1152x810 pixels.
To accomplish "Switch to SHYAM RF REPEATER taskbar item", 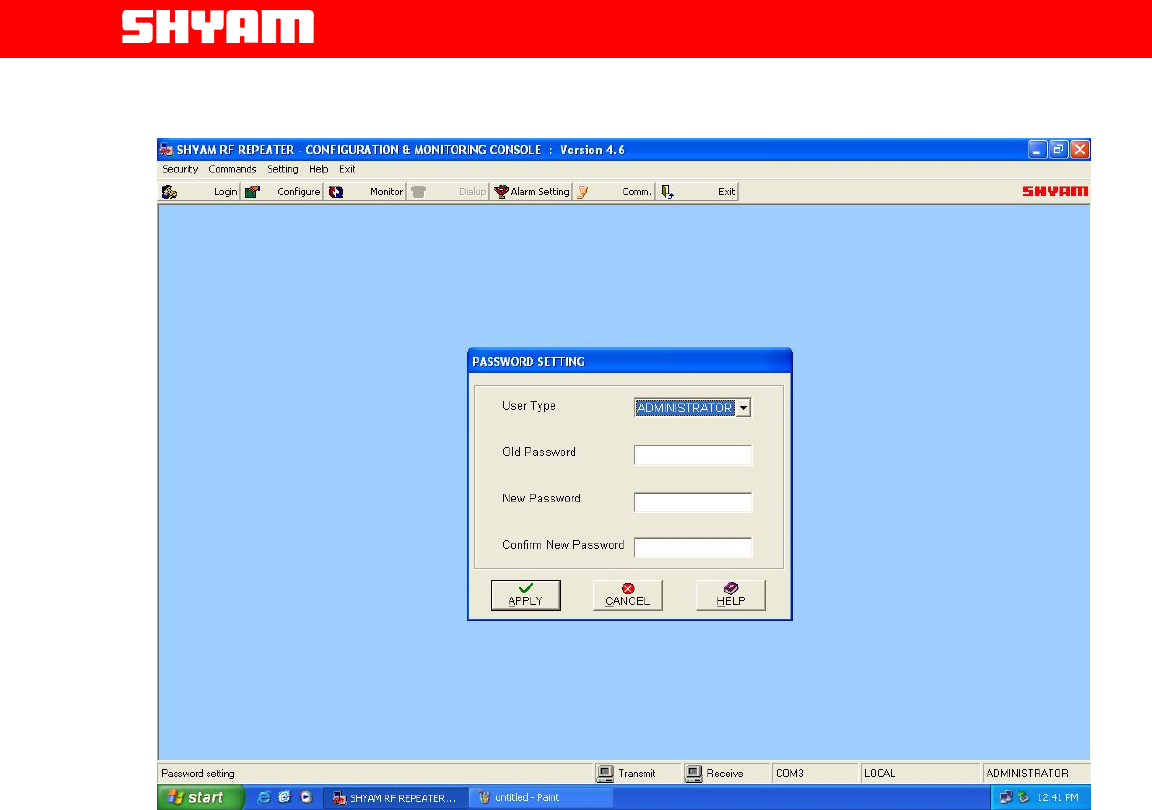I will tap(396, 798).
